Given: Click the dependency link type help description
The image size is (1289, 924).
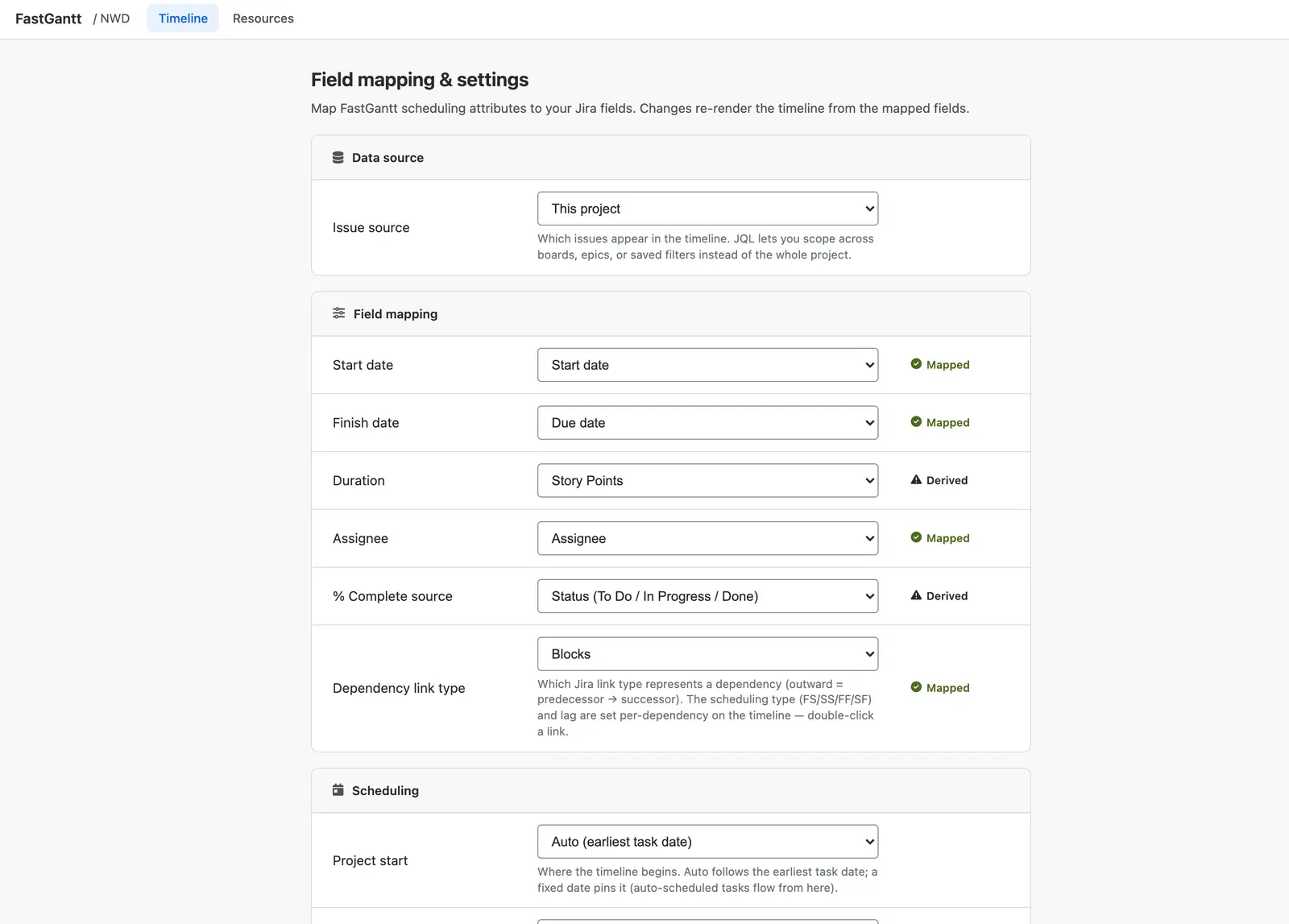Looking at the screenshot, I should pyautogui.click(x=706, y=707).
